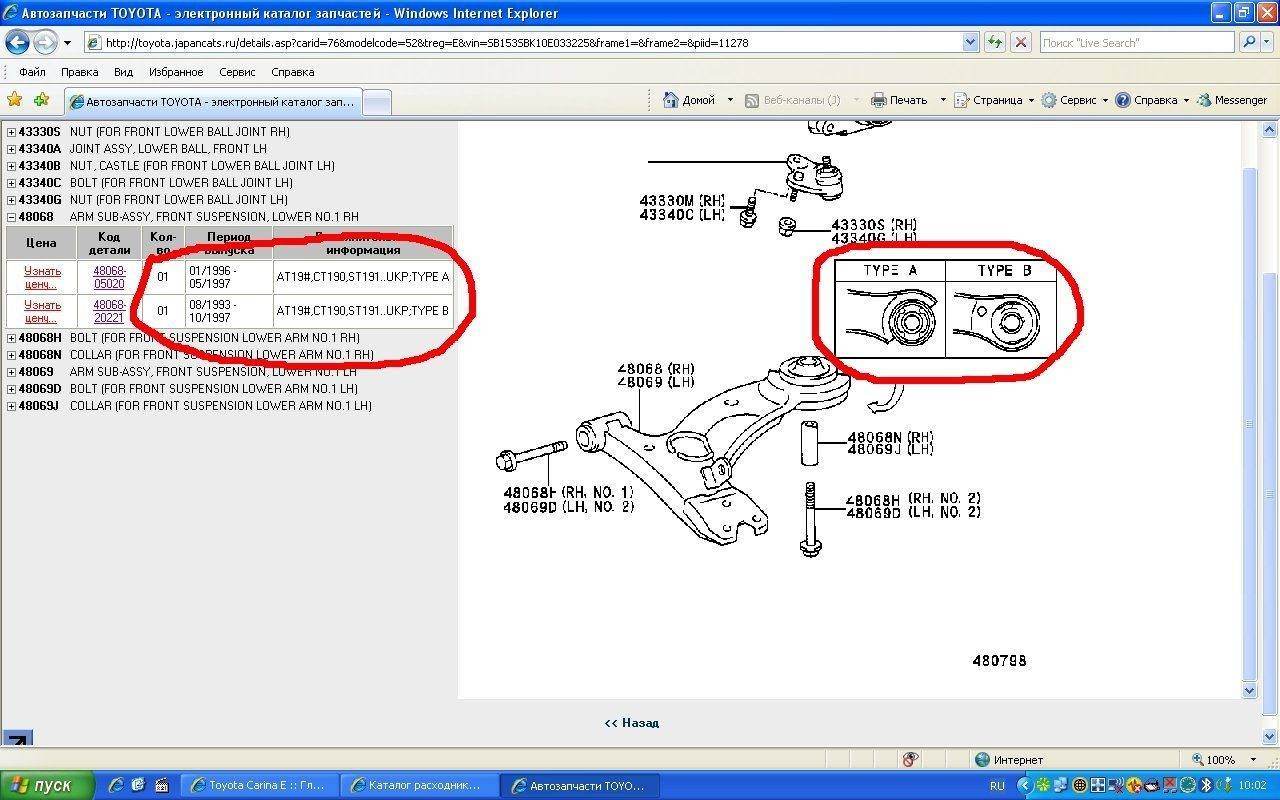The height and width of the screenshot is (800, 1280).
Task: Open the address bar URL dropdown
Action: [970, 42]
